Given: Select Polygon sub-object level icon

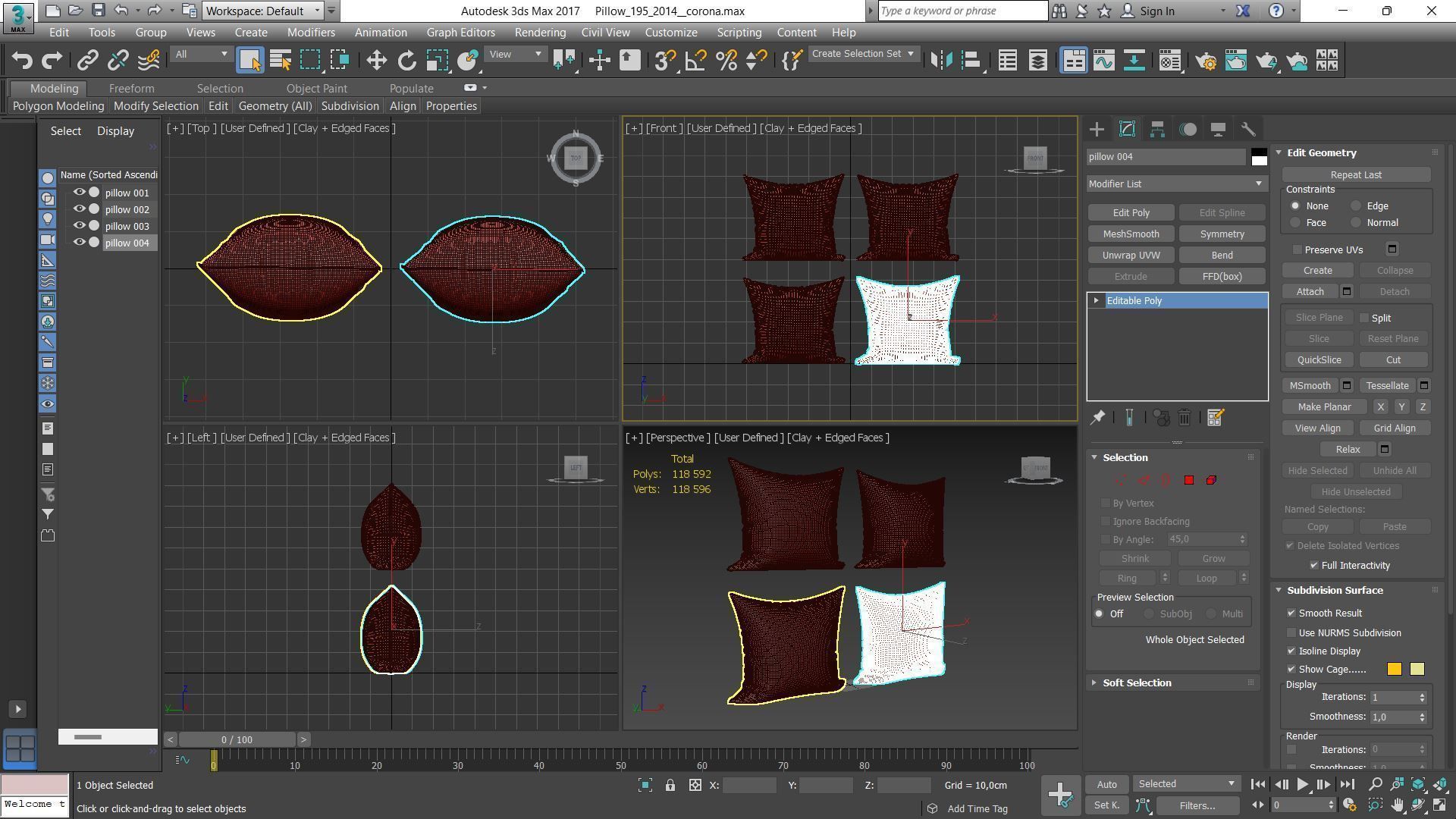Looking at the screenshot, I should tap(1189, 480).
